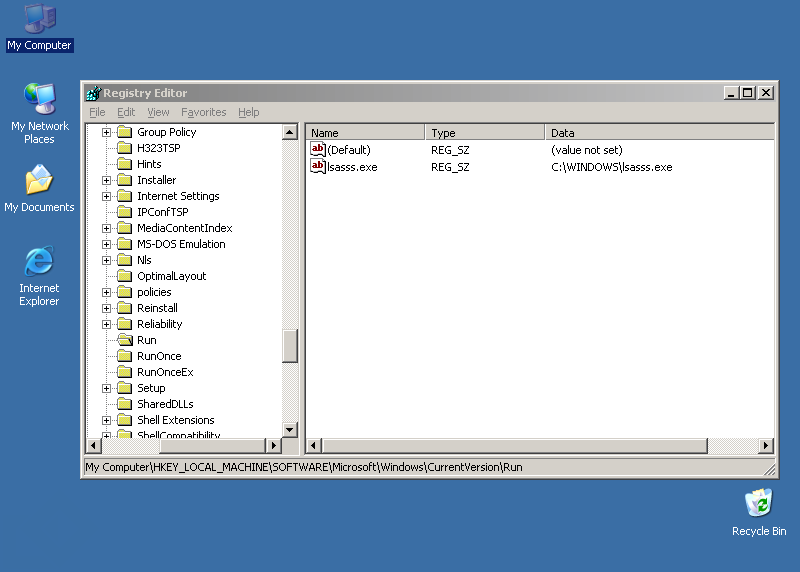Click the Internet Settings folder icon
Image resolution: width=800 pixels, height=572 pixels.
[x=124, y=196]
